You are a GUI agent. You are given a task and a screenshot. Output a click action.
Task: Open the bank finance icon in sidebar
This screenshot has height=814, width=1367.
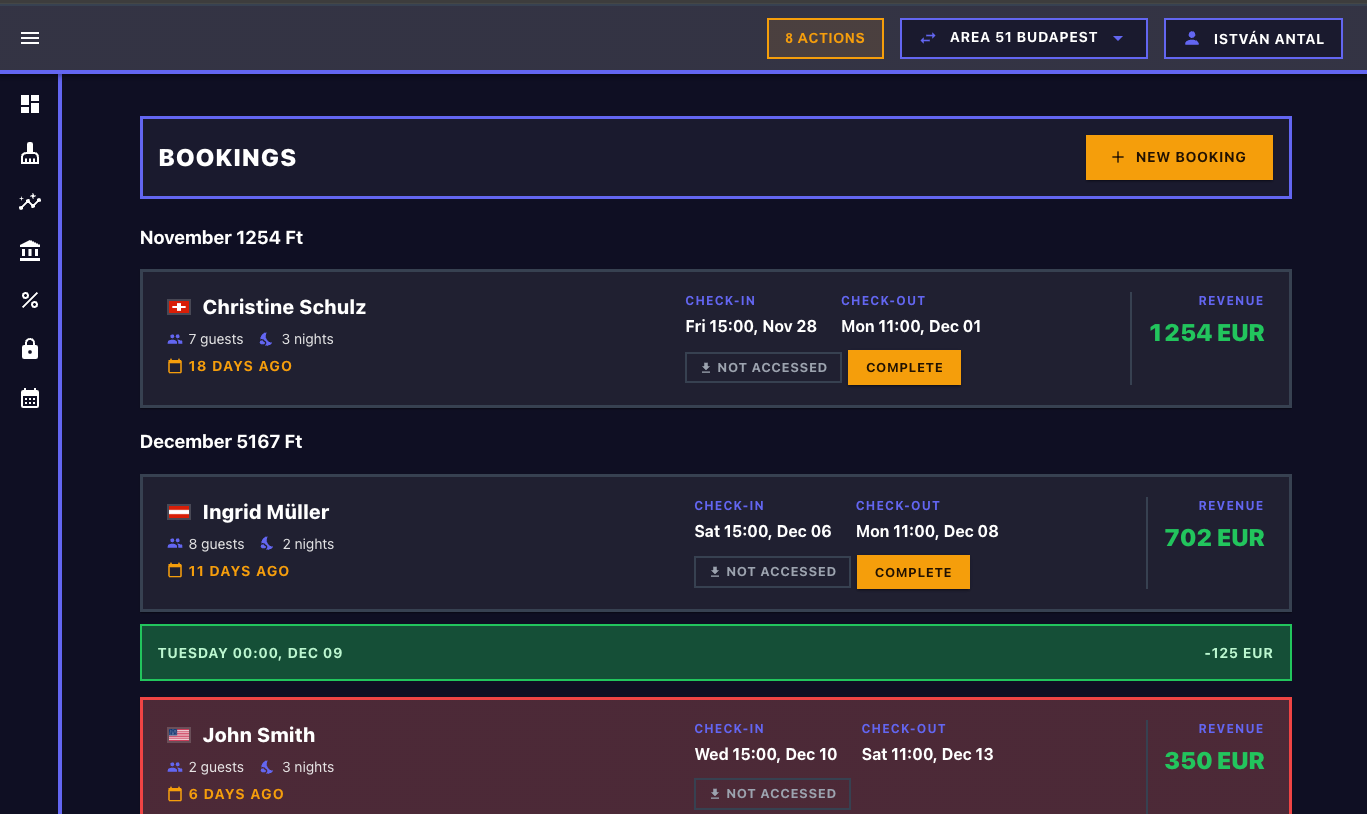pyautogui.click(x=30, y=251)
